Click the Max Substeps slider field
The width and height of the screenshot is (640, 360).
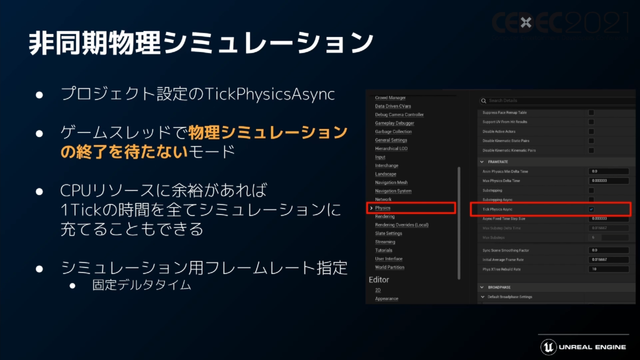pos(609,238)
